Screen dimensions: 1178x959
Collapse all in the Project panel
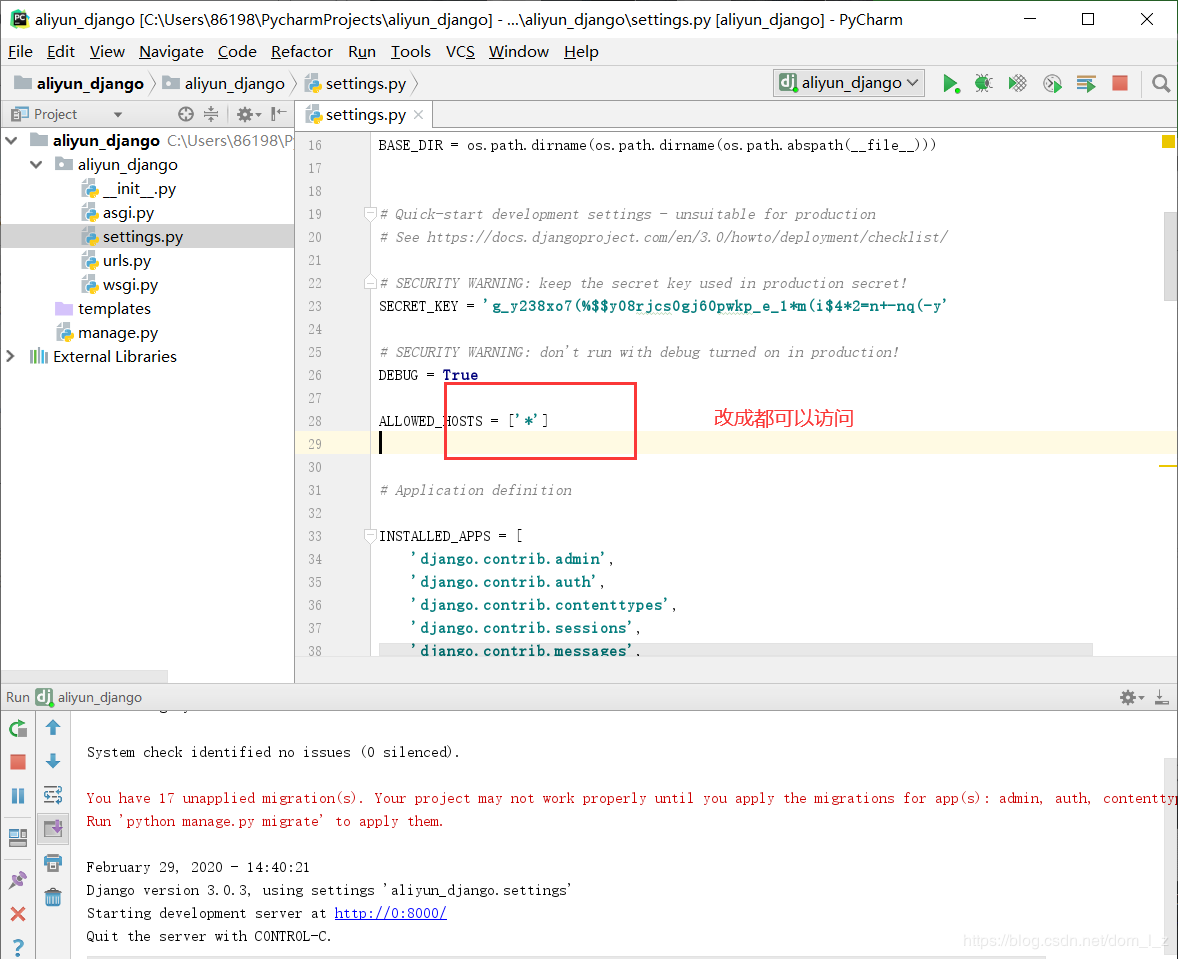click(211, 114)
